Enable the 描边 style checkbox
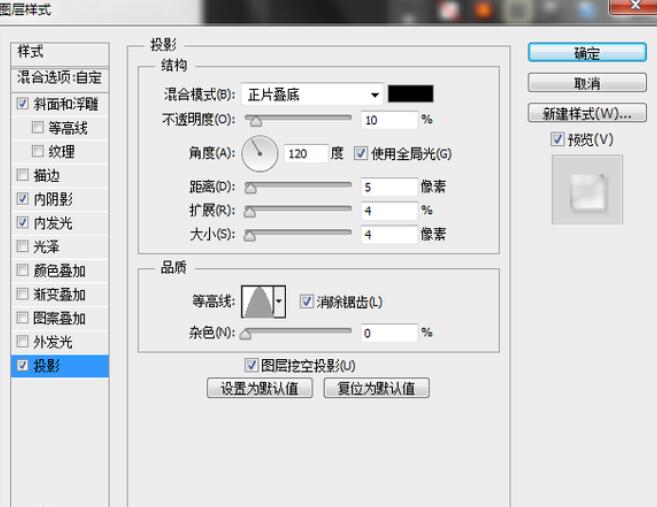Viewport: 657px width, 507px height. click(x=23, y=174)
